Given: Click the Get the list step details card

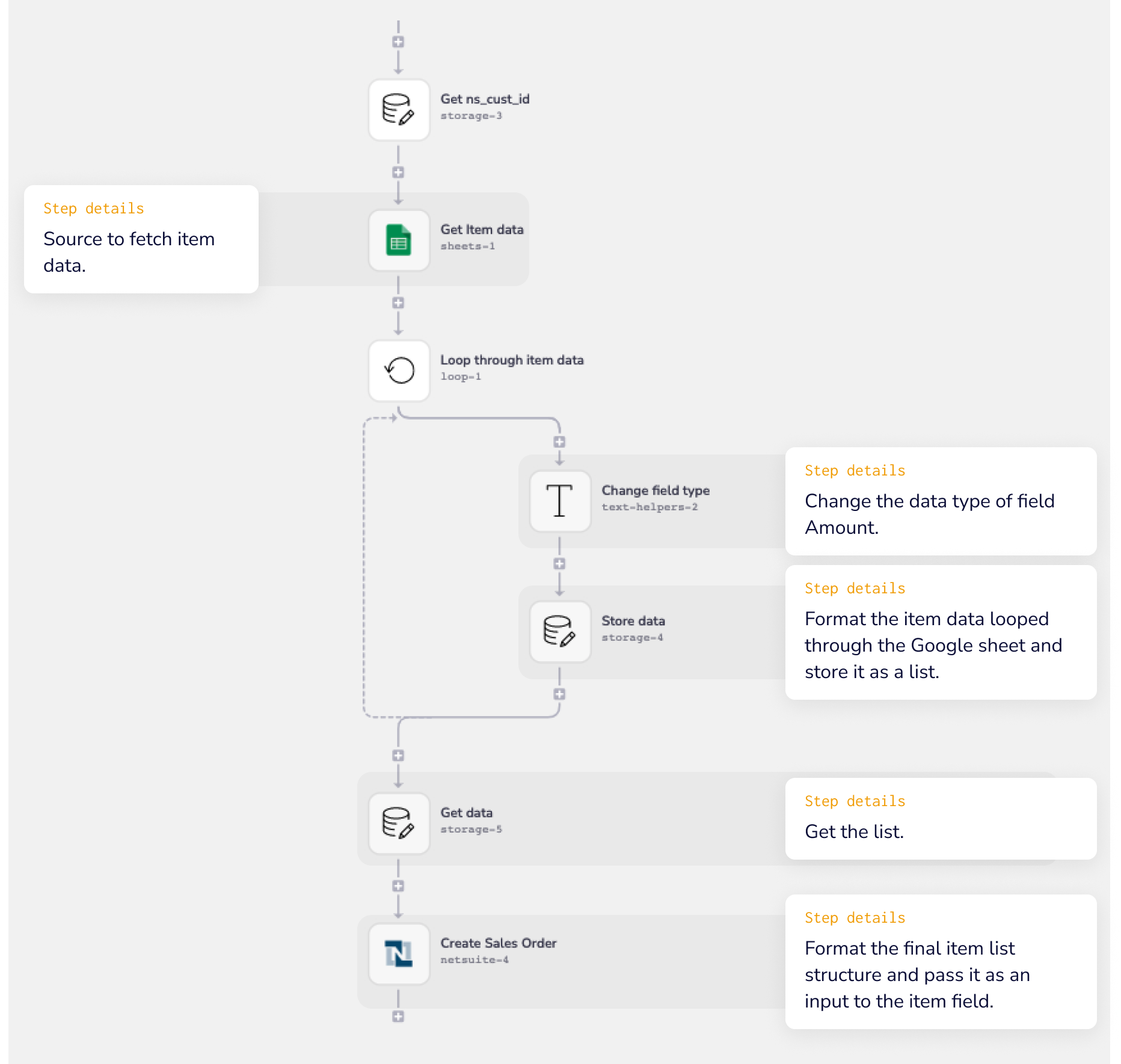Looking at the screenshot, I should click(941, 819).
